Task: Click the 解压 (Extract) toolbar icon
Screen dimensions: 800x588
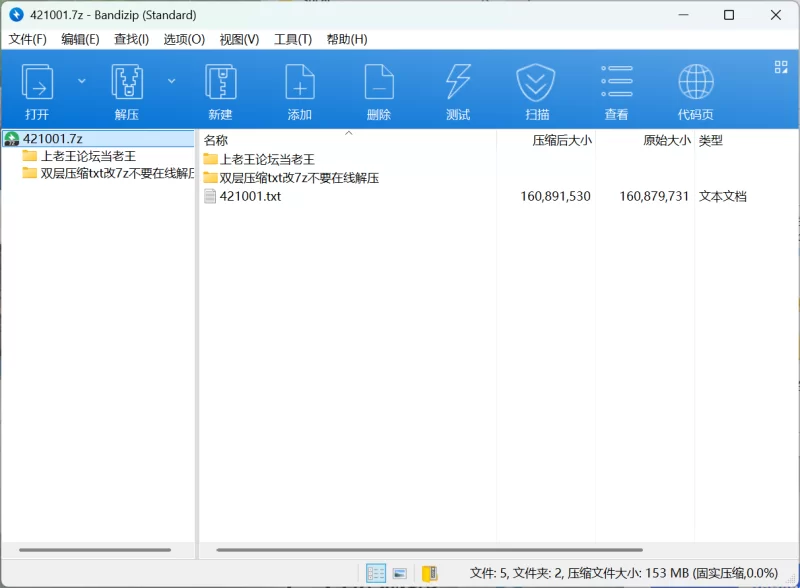Action: (x=127, y=90)
